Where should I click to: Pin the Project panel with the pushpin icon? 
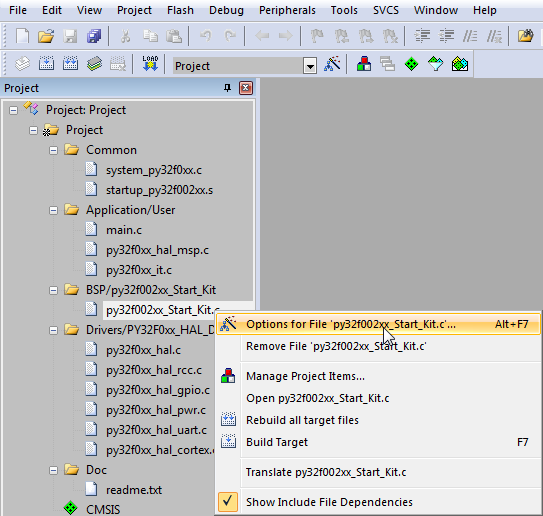click(228, 88)
